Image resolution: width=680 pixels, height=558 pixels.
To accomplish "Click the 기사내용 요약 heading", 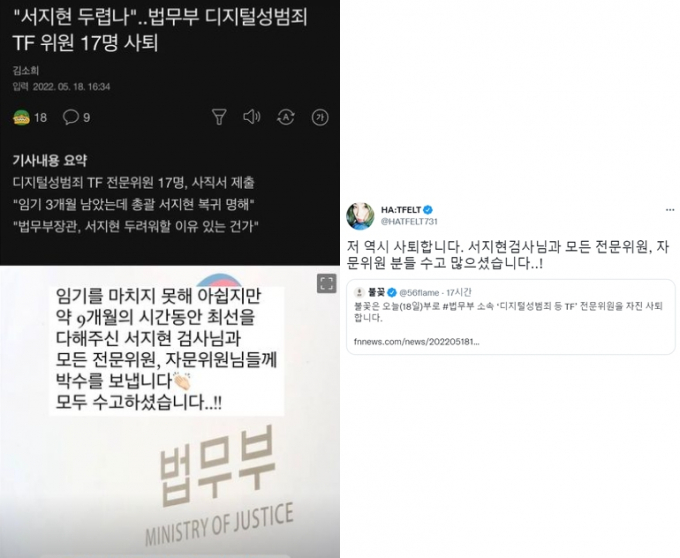I will [50, 160].
